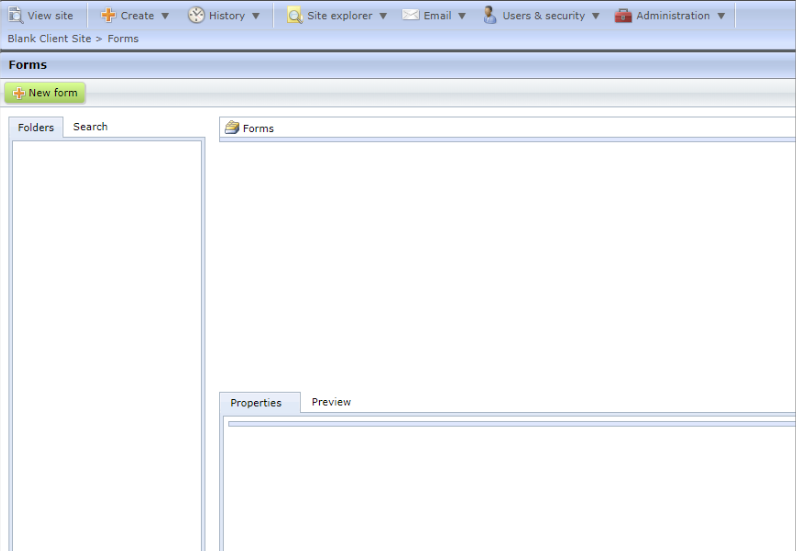Click the Site explorer magnifier icon
796x551 pixels.
click(x=294, y=15)
